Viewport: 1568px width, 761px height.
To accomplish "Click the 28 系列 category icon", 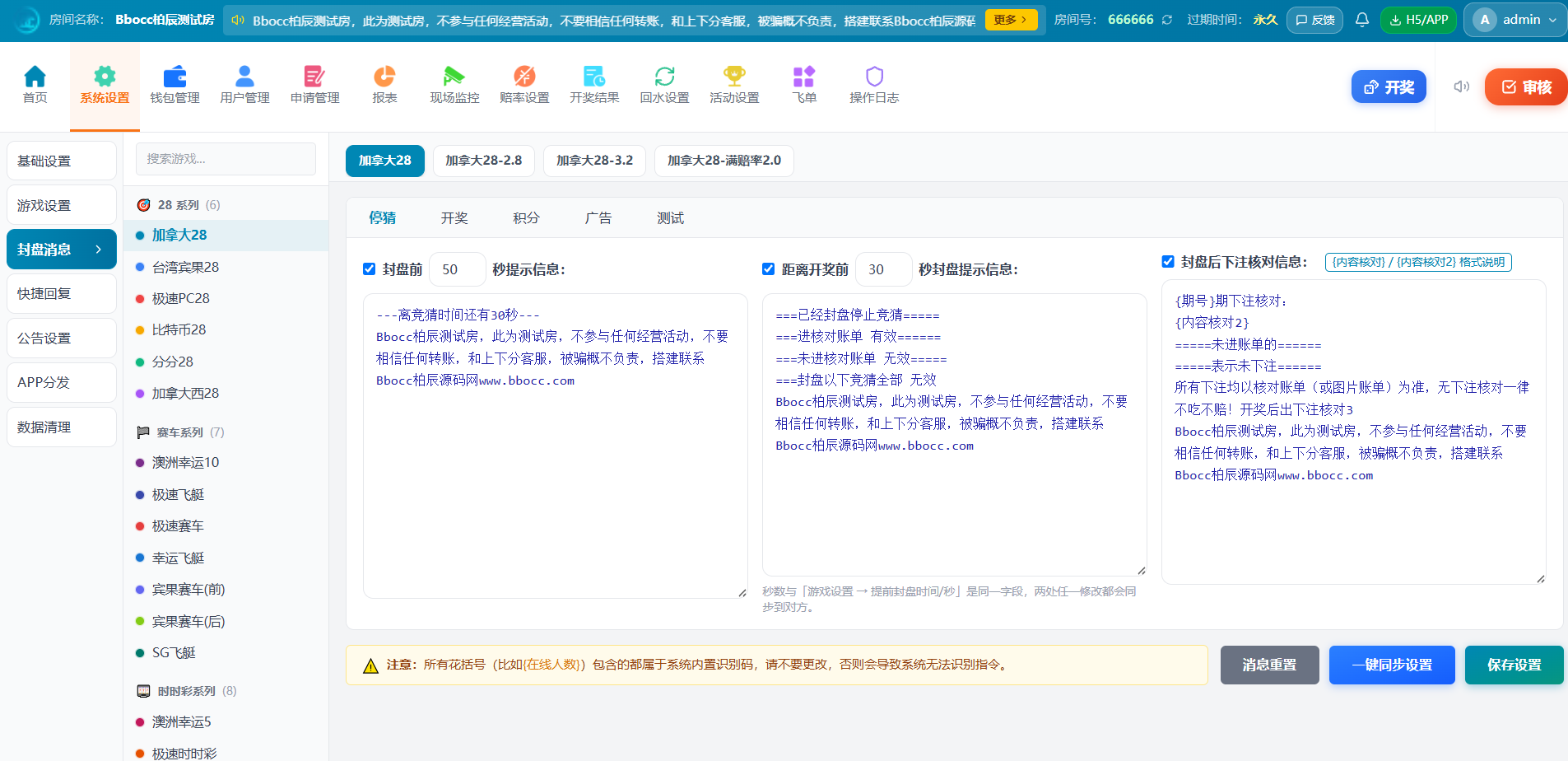I will point(143,205).
